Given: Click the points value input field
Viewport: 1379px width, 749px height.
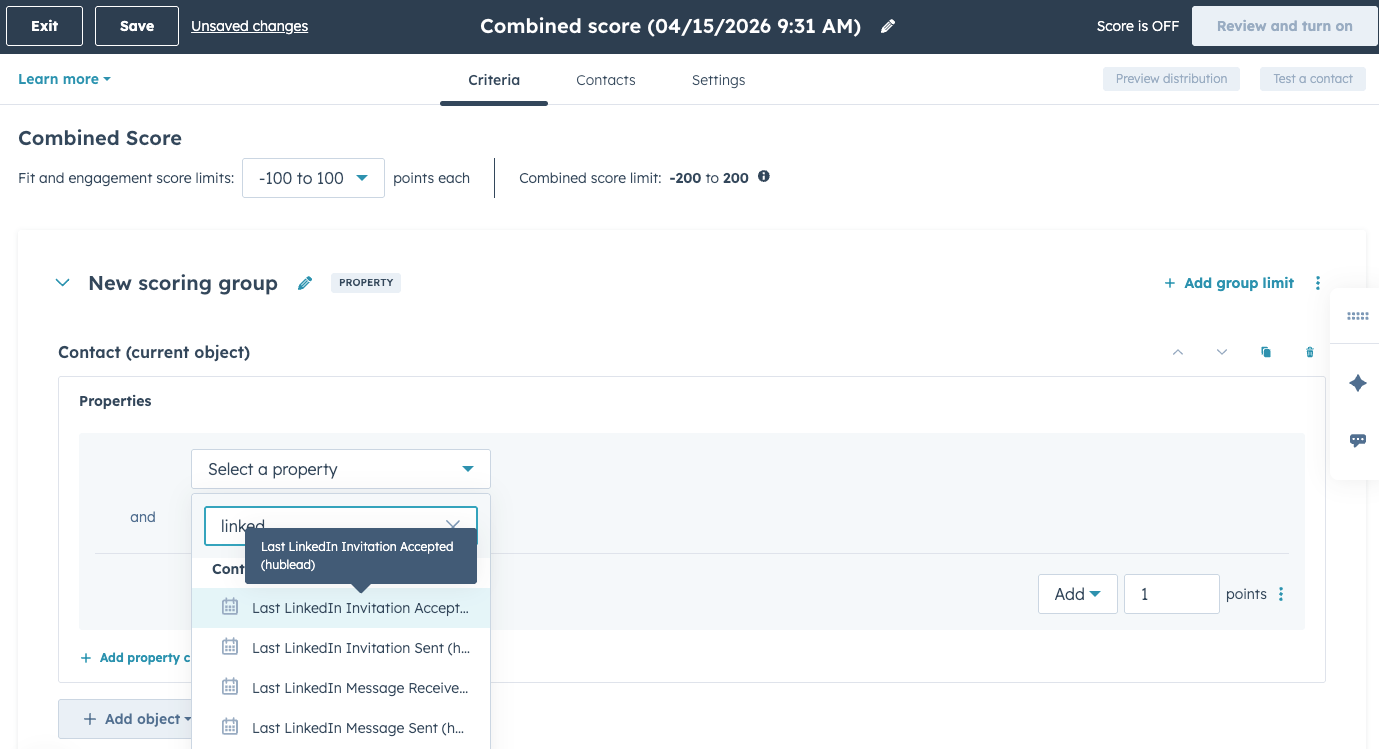Looking at the screenshot, I should [x=1171, y=594].
